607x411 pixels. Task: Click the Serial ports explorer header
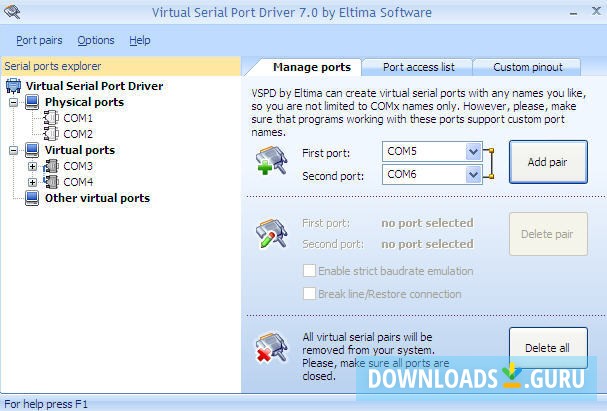click(121, 66)
